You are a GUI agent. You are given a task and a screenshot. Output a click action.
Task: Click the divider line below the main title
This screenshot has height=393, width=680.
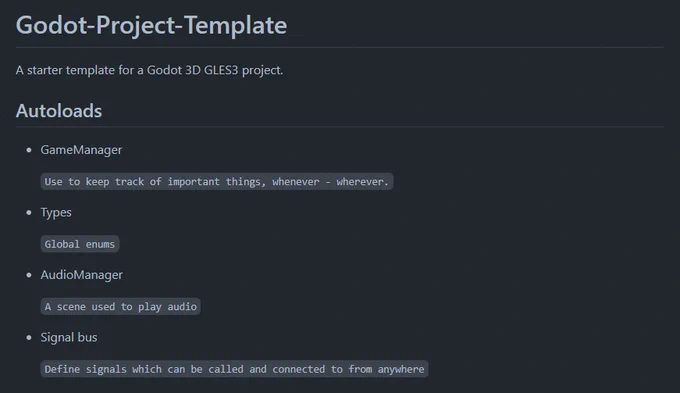(340, 47)
